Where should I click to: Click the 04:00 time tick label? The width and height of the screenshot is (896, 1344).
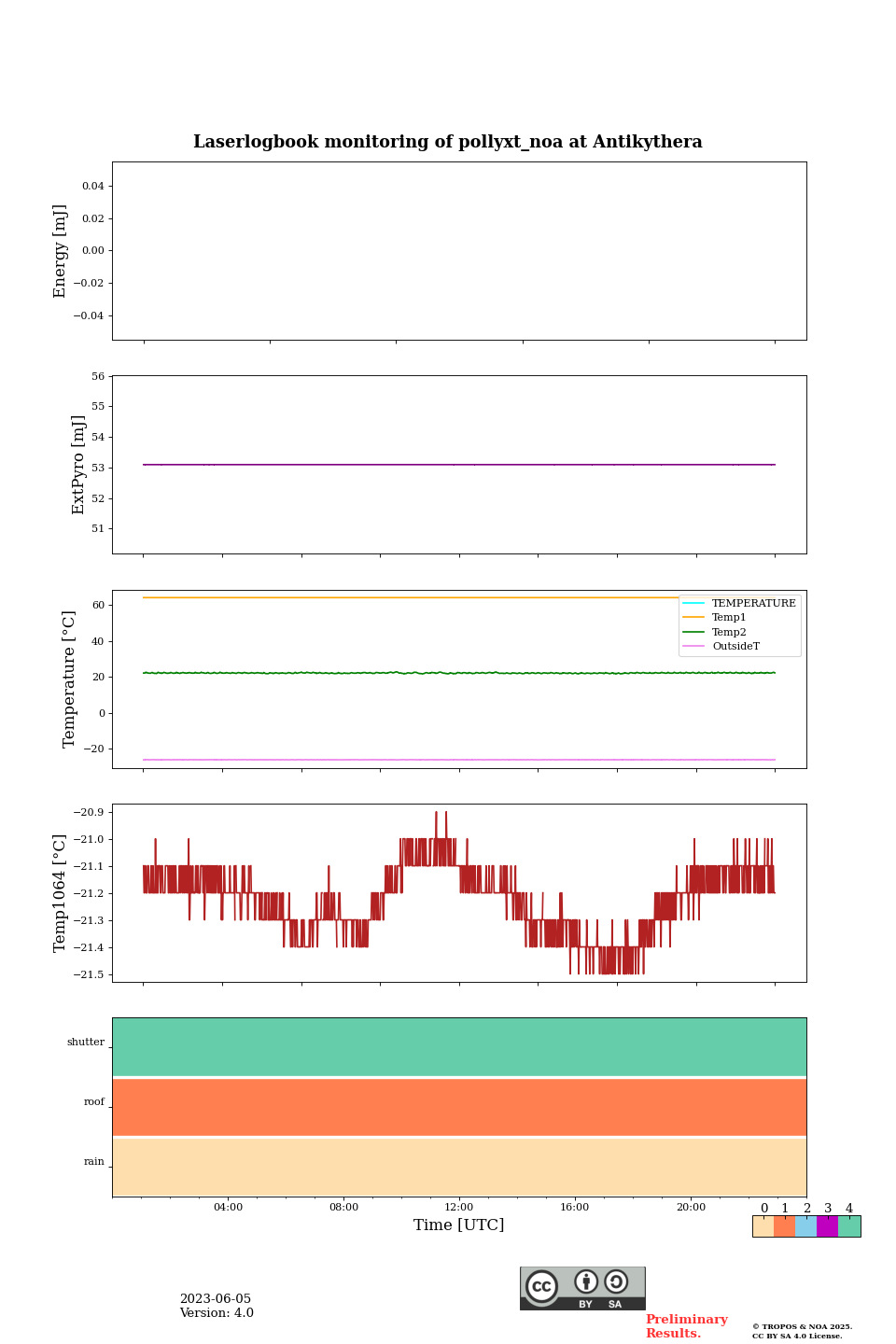coord(228,1207)
